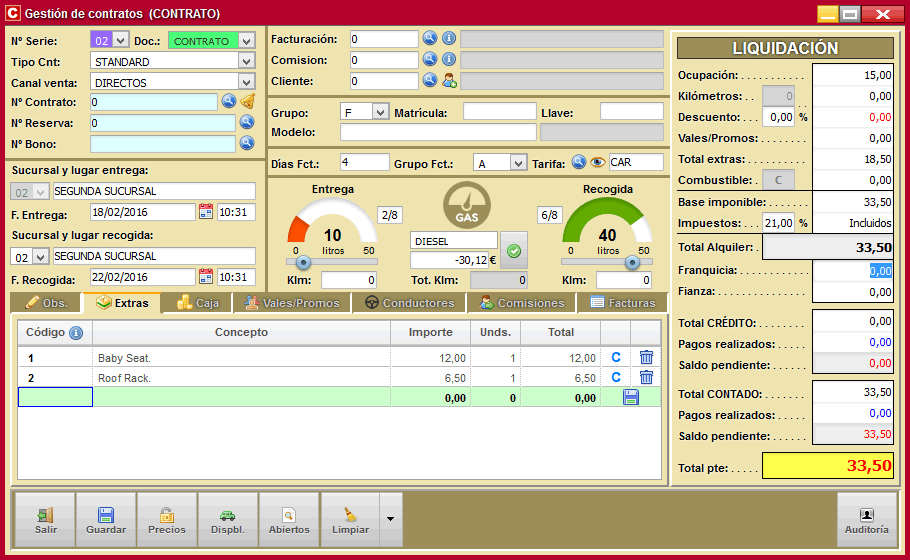Viewport: 910px width, 560px height.
Task: Click the Matrícula input field
Action: tap(499, 112)
